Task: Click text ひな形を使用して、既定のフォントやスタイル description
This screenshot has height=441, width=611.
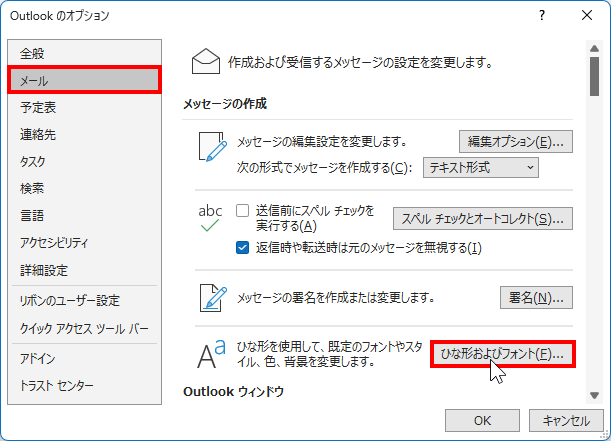Action: [x=329, y=354]
